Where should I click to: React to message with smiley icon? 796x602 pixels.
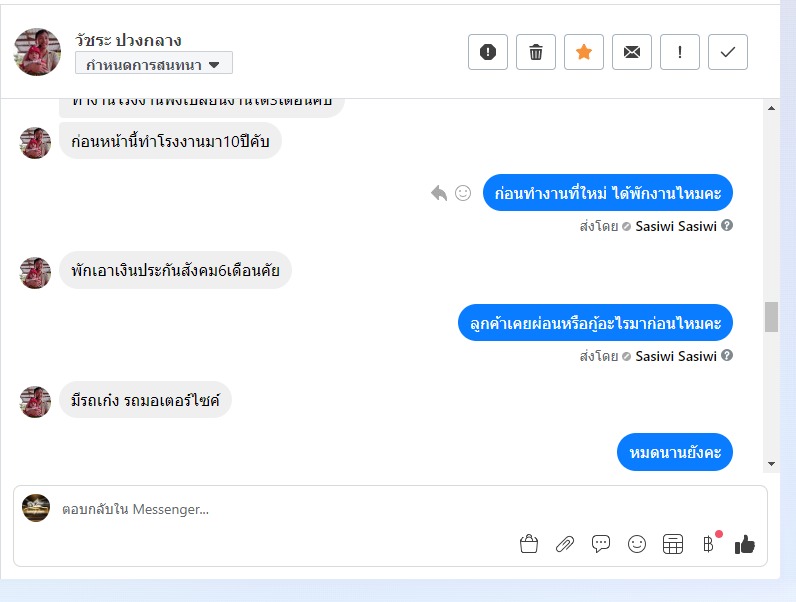click(x=463, y=193)
